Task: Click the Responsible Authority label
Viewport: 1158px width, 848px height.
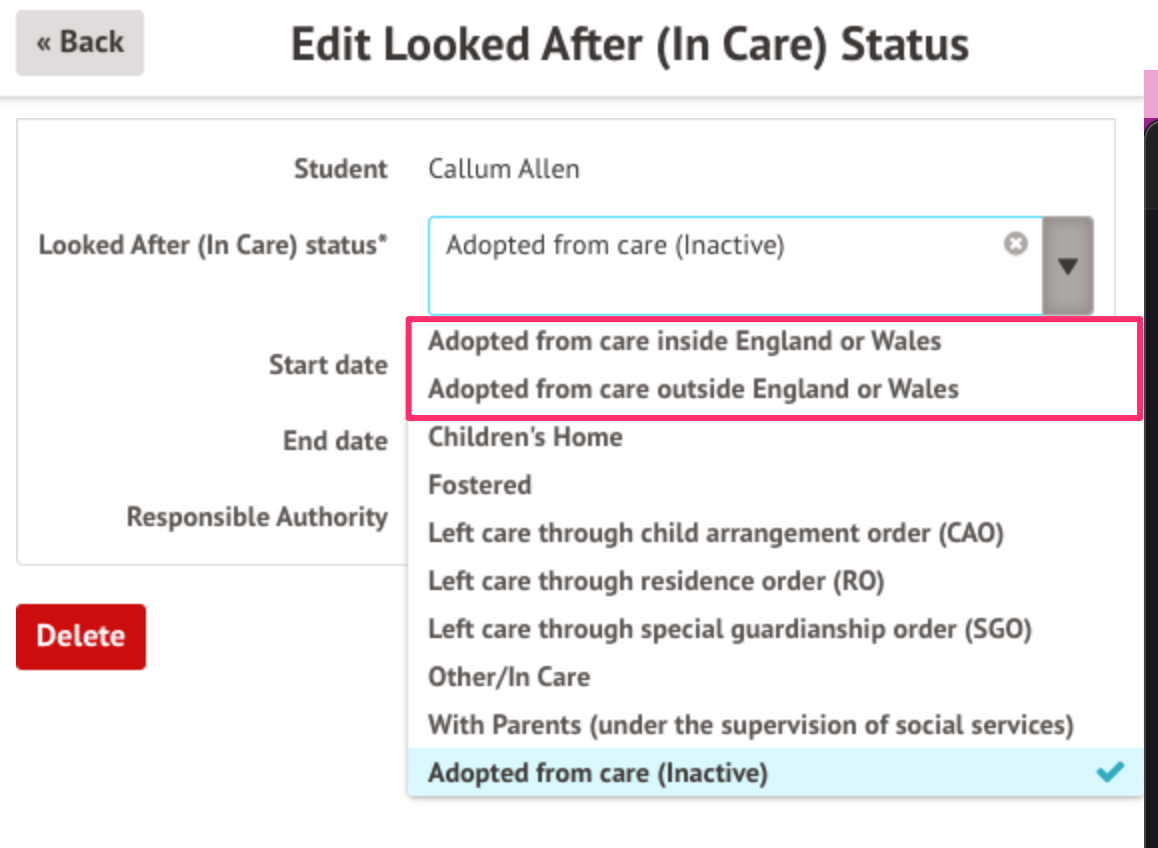Action: click(257, 517)
